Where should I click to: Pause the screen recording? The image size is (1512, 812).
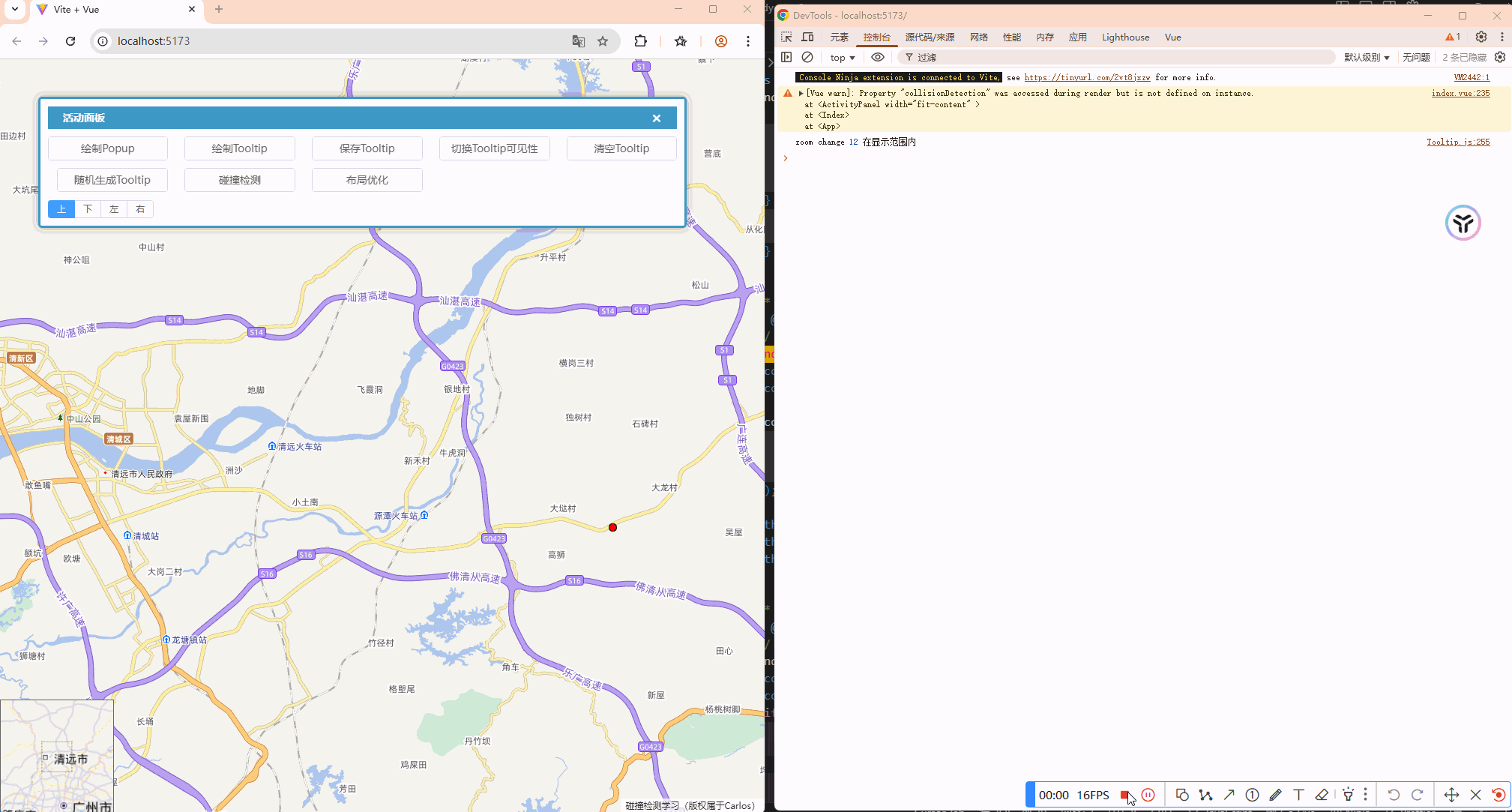(1148, 795)
